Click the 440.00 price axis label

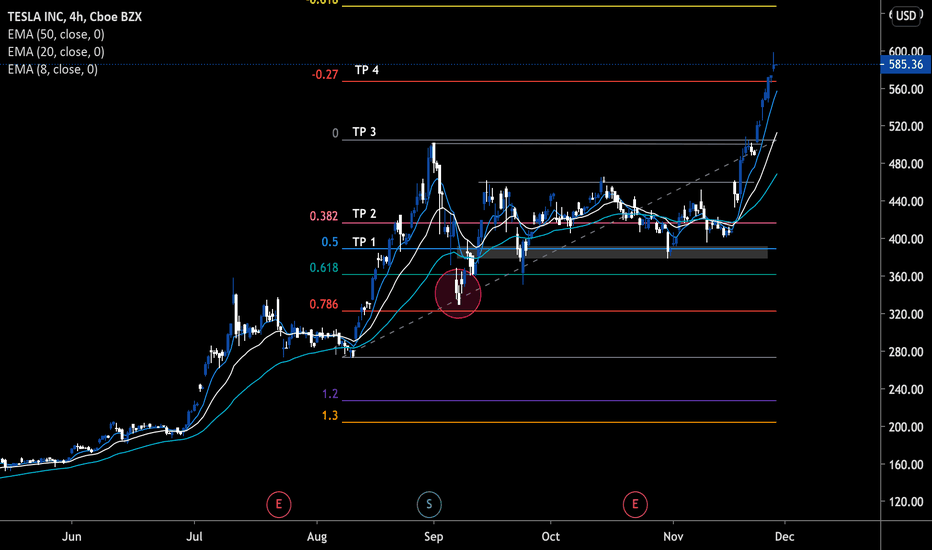pyautogui.click(x=905, y=202)
